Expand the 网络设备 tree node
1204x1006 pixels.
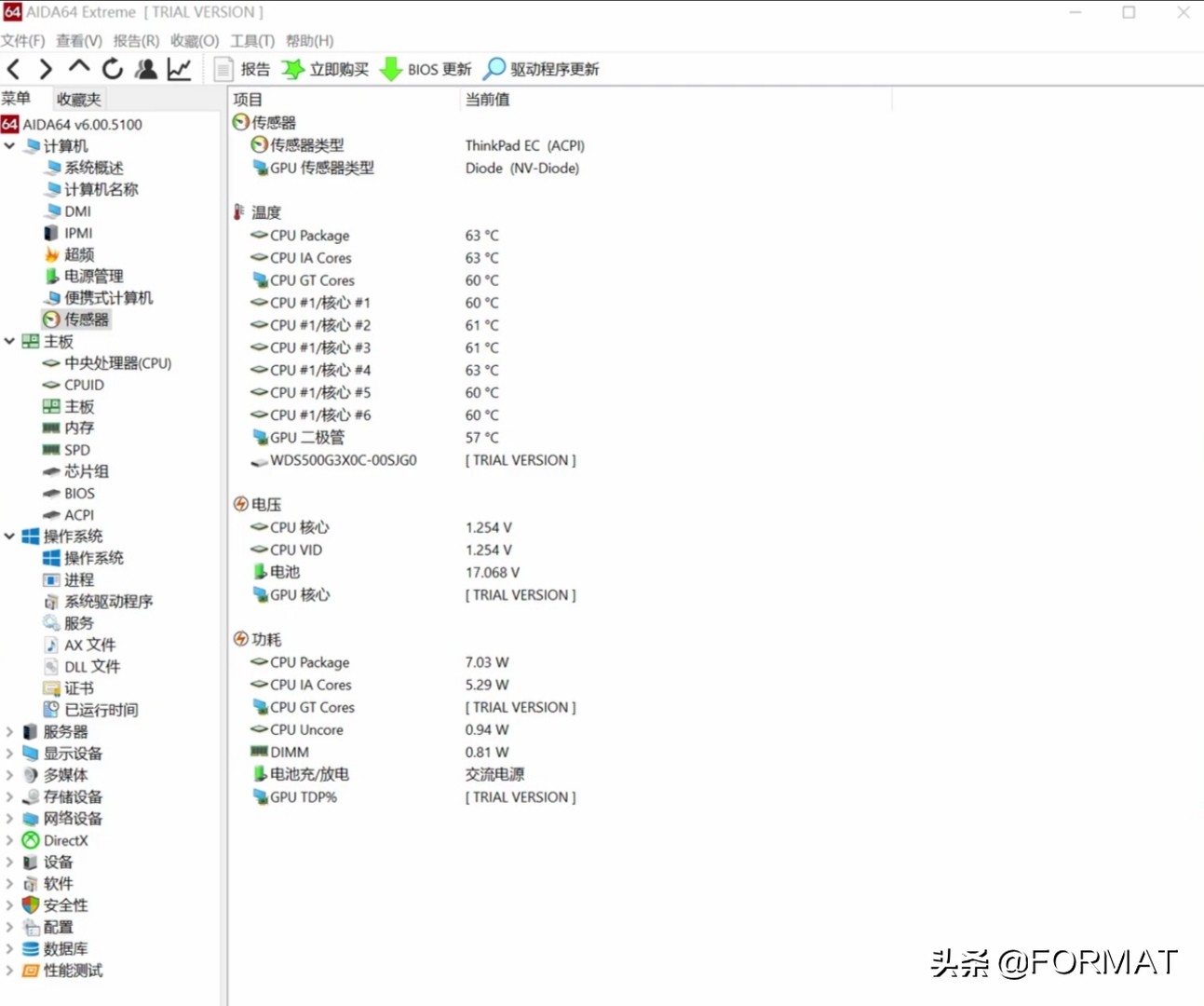point(9,819)
